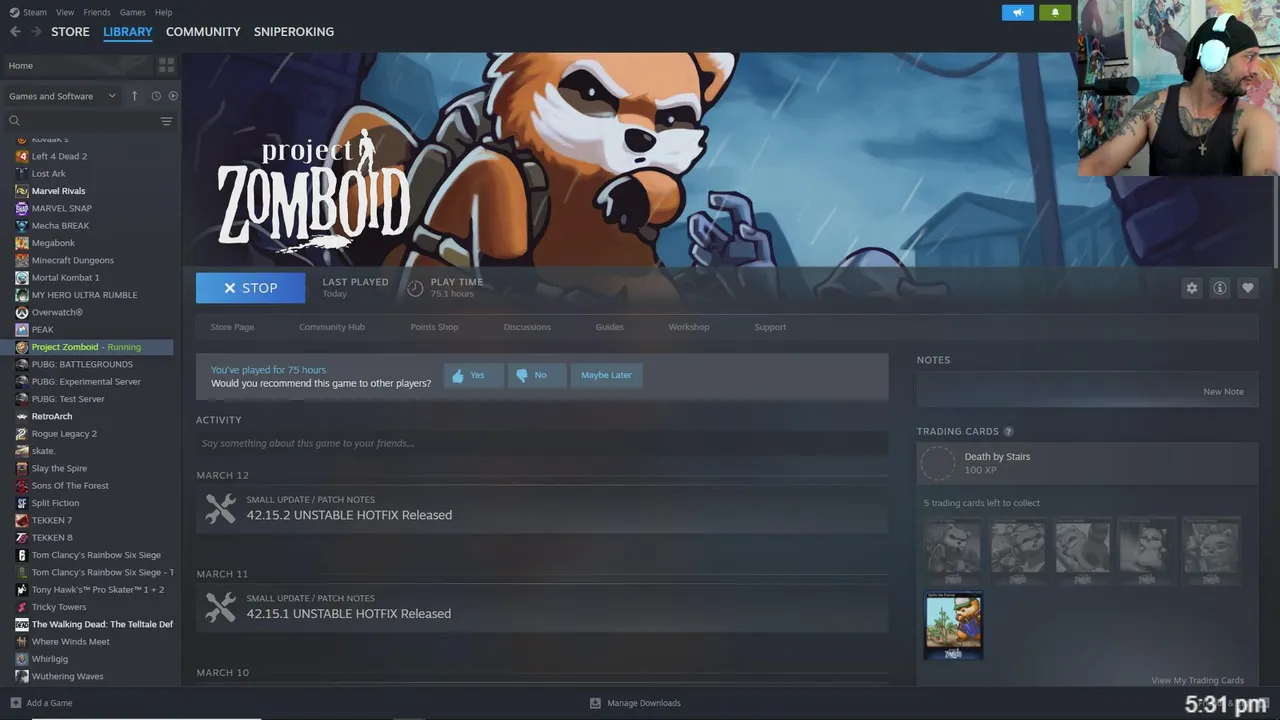This screenshot has height=720, width=1280.
Task: Add game to favorites with heart icon
Action: point(1247,288)
